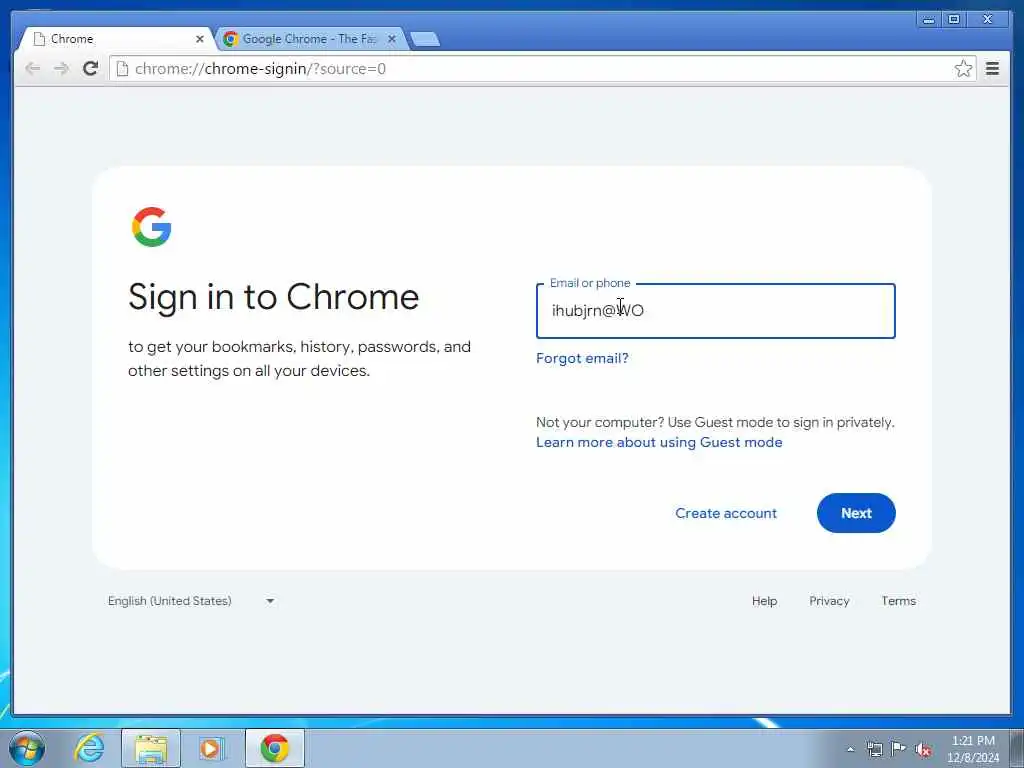Click the page icon in the address bar
The height and width of the screenshot is (768, 1024).
122,69
